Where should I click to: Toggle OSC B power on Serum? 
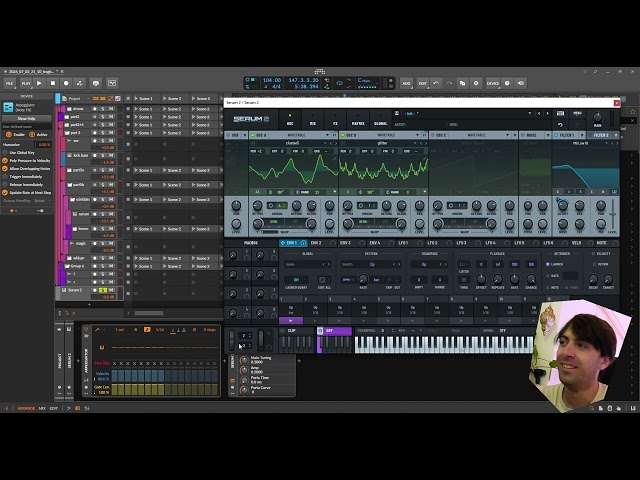point(343,135)
